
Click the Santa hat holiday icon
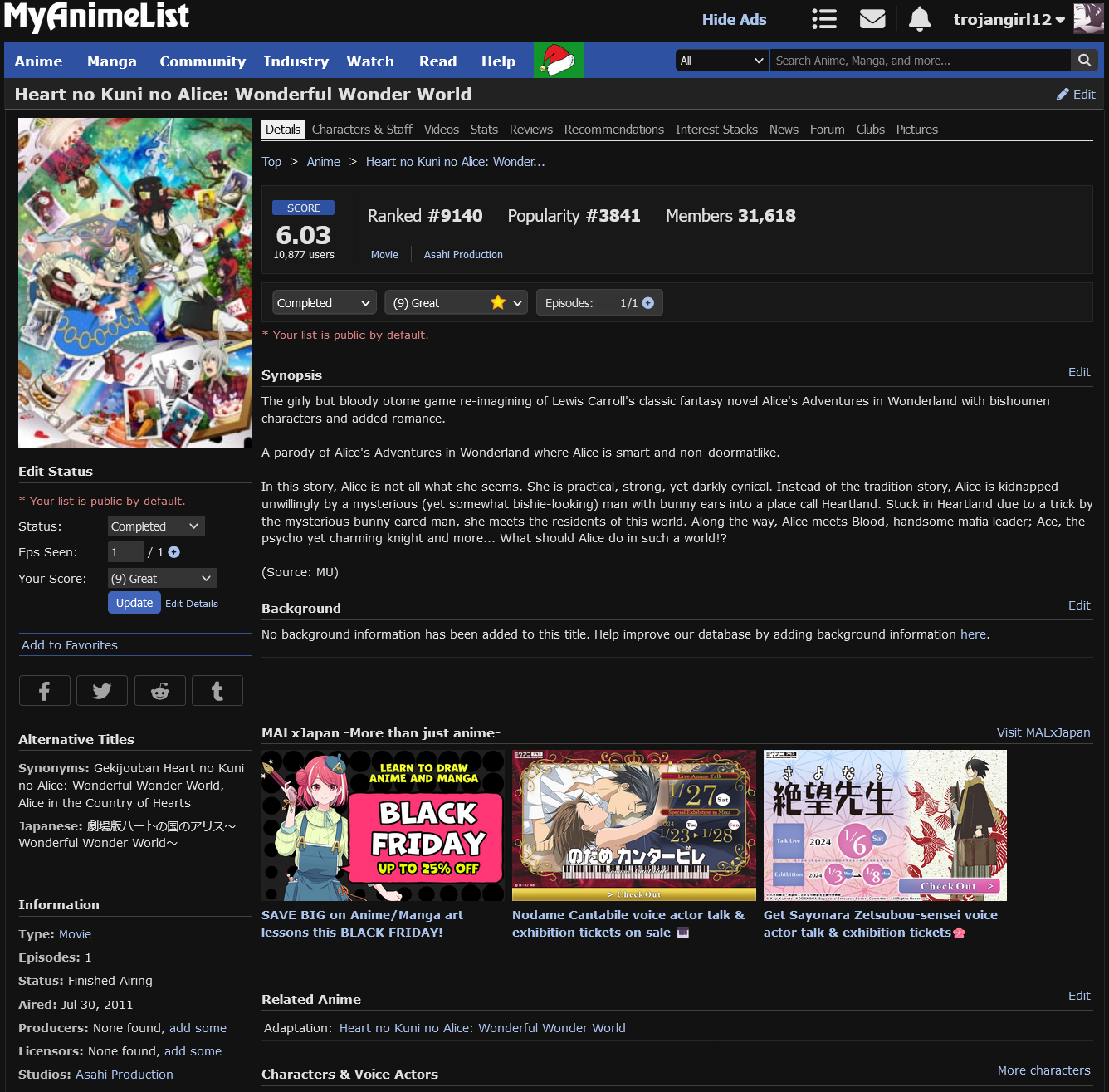pyautogui.click(x=558, y=61)
